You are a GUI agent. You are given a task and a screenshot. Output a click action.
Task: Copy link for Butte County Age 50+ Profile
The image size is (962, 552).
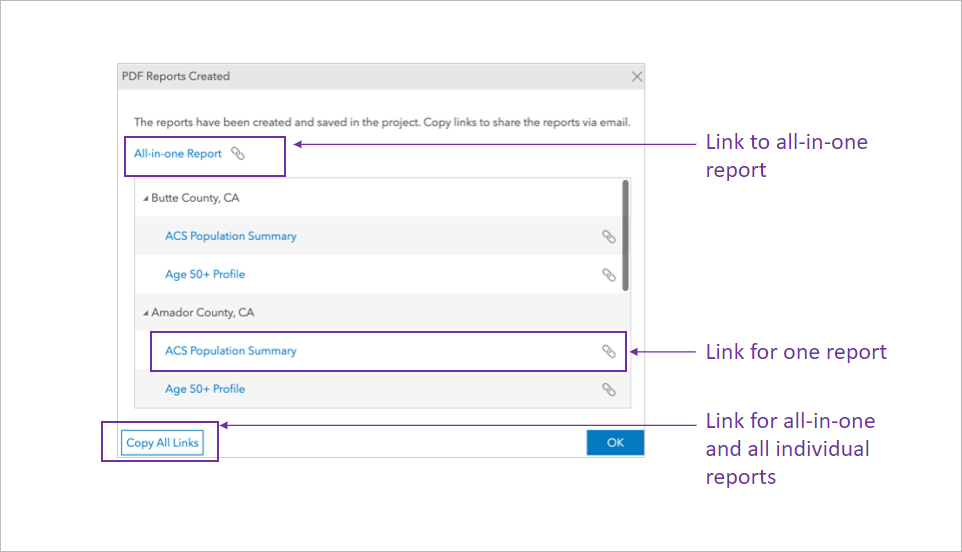(x=608, y=275)
